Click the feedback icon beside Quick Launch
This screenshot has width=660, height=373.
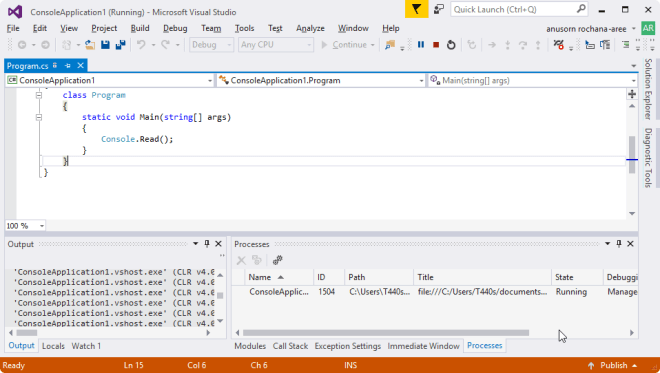(439, 9)
